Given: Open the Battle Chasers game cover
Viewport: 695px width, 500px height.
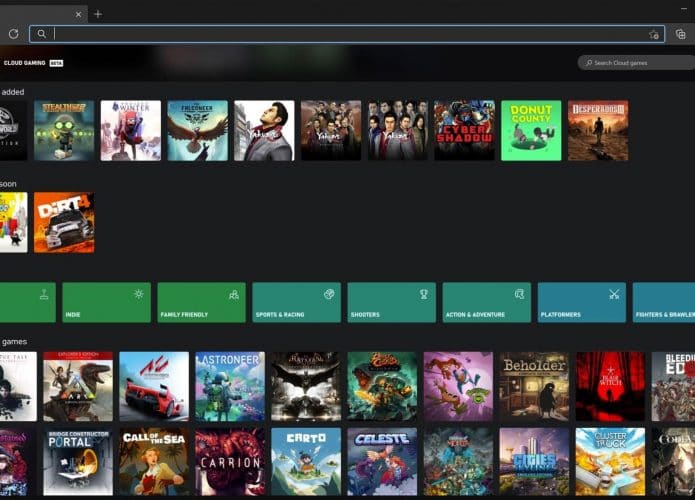Looking at the screenshot, I should pyautogui.click(x=383, y=387).
